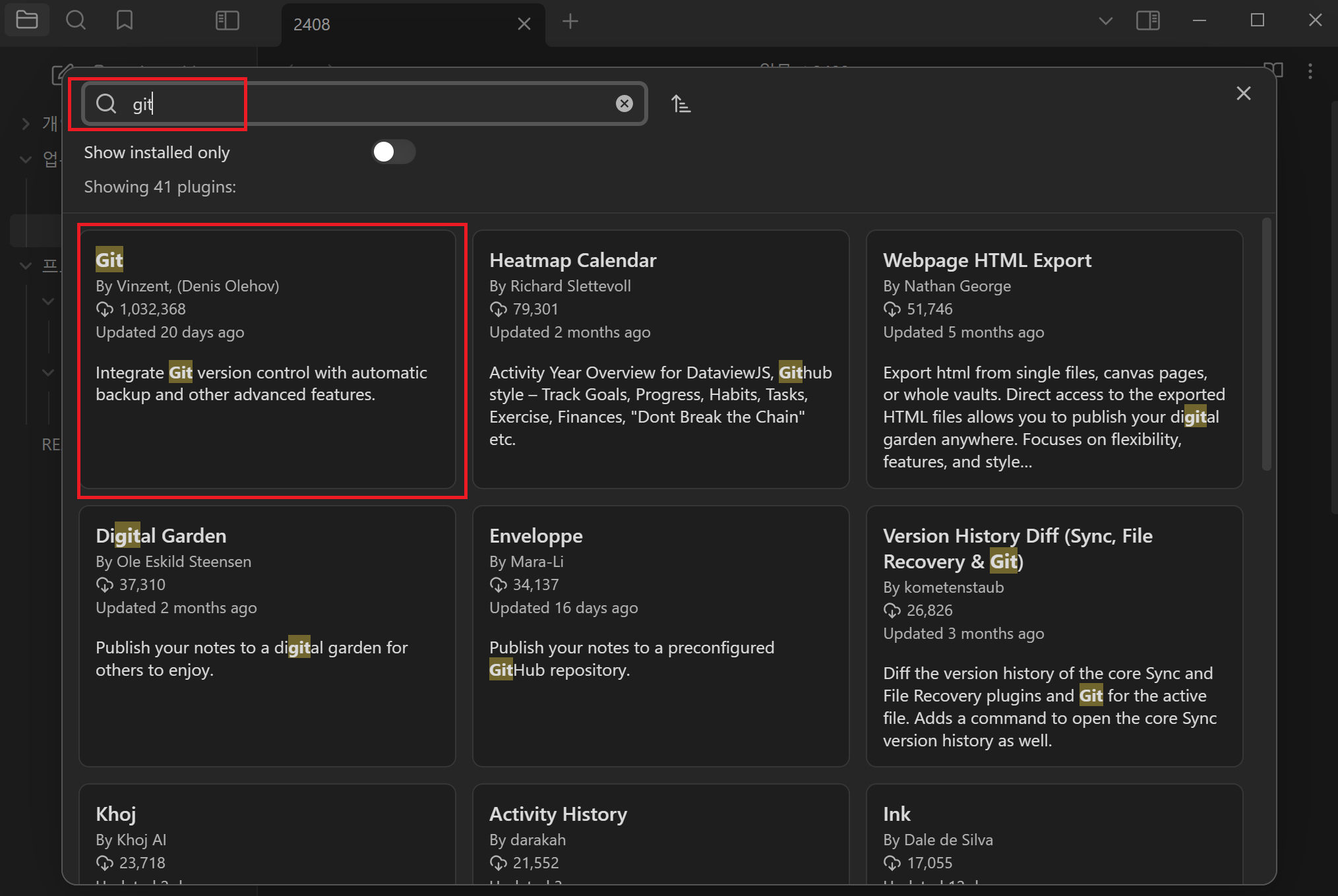The width and height of the screenshot is (1338, 896).
Task: Open the plugin sort order options
Action: tap(681, 104)
